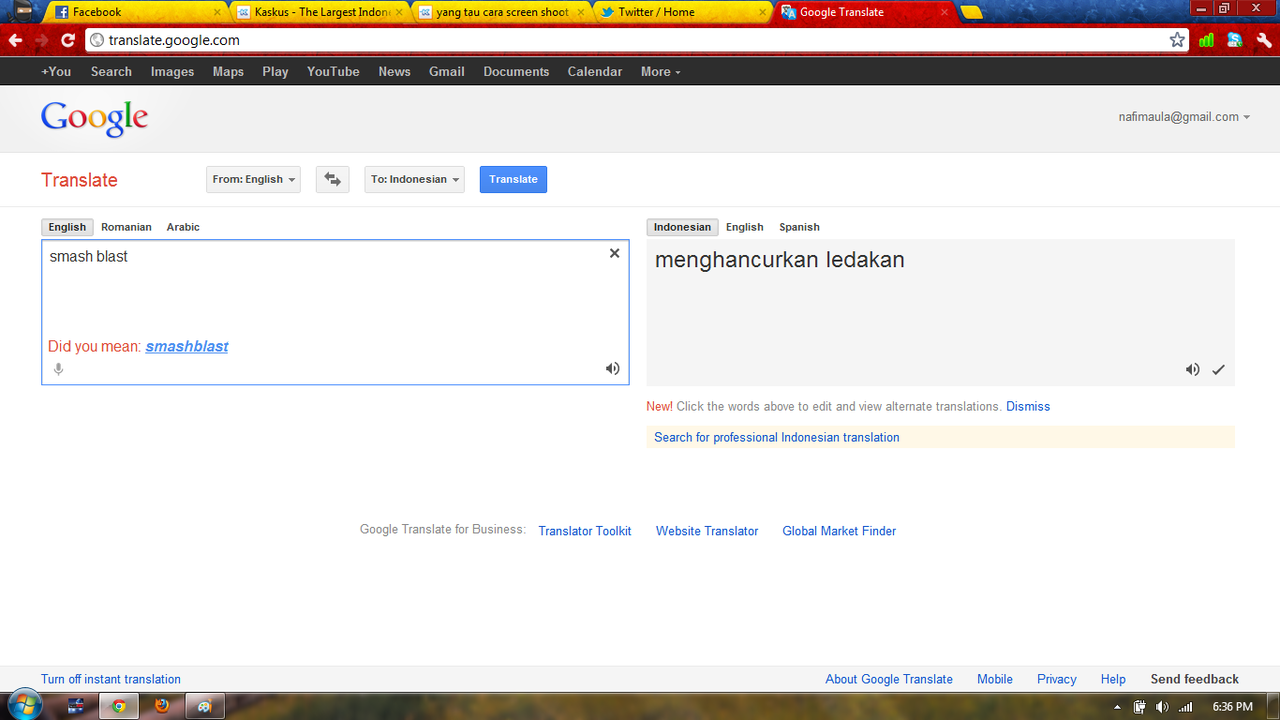Open Calendar in the Google bar

click(595, 71)
